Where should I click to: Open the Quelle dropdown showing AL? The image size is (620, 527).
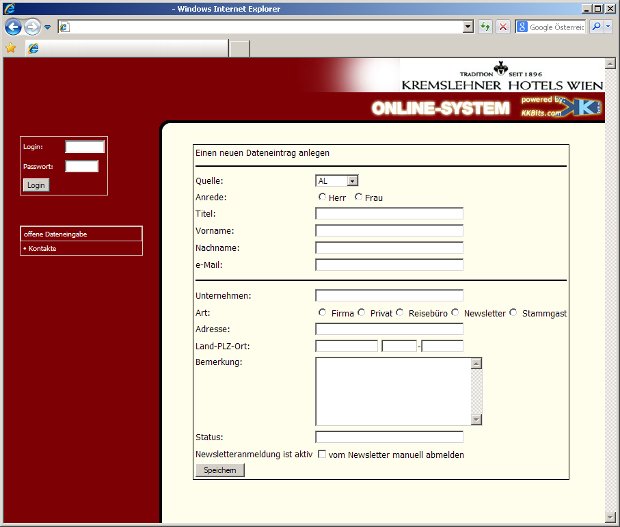point(336,181)
